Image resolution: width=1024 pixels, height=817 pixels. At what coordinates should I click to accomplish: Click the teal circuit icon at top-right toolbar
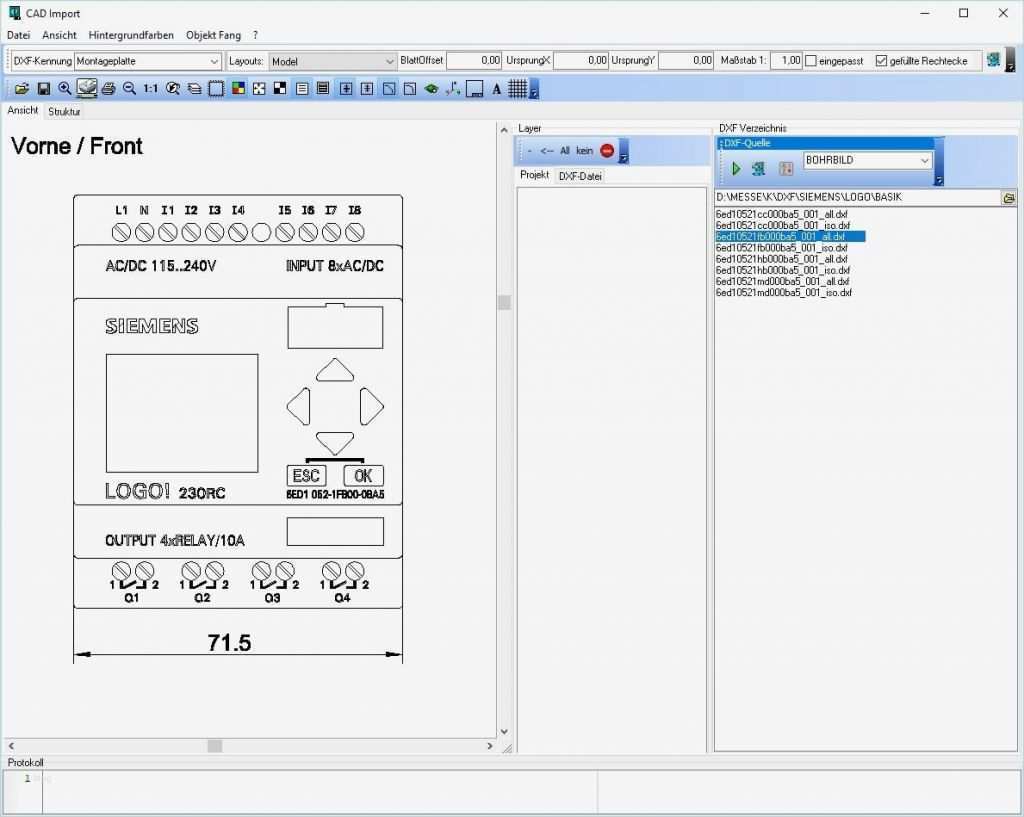(993, 61)
